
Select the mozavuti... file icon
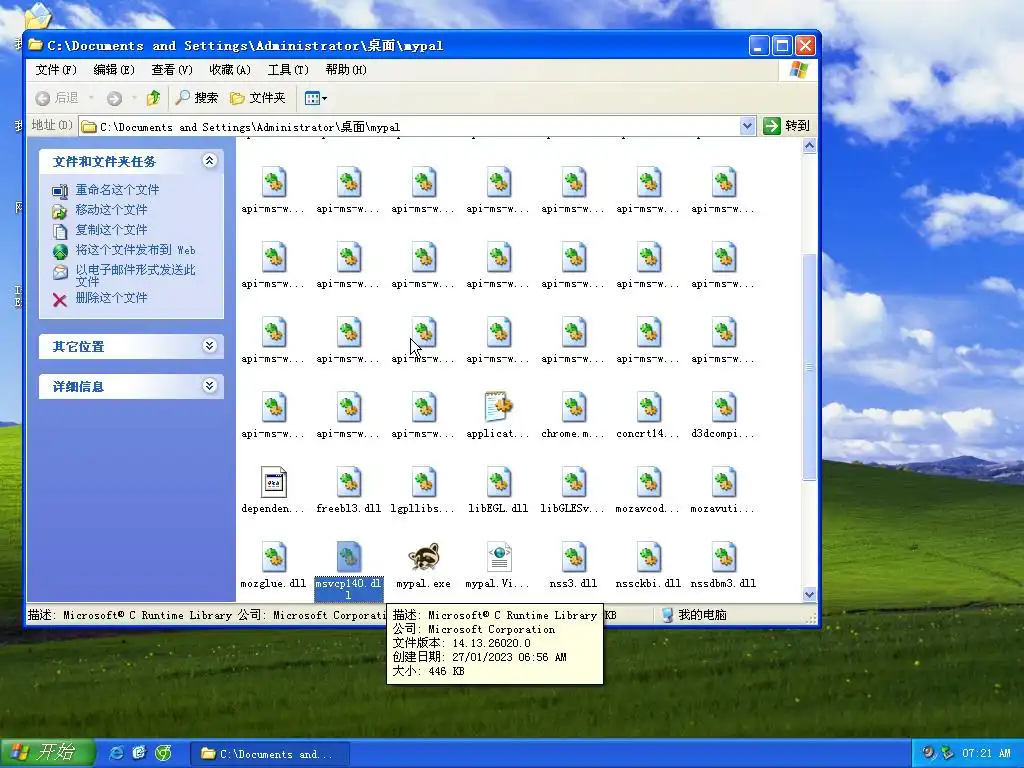(724, 482)
